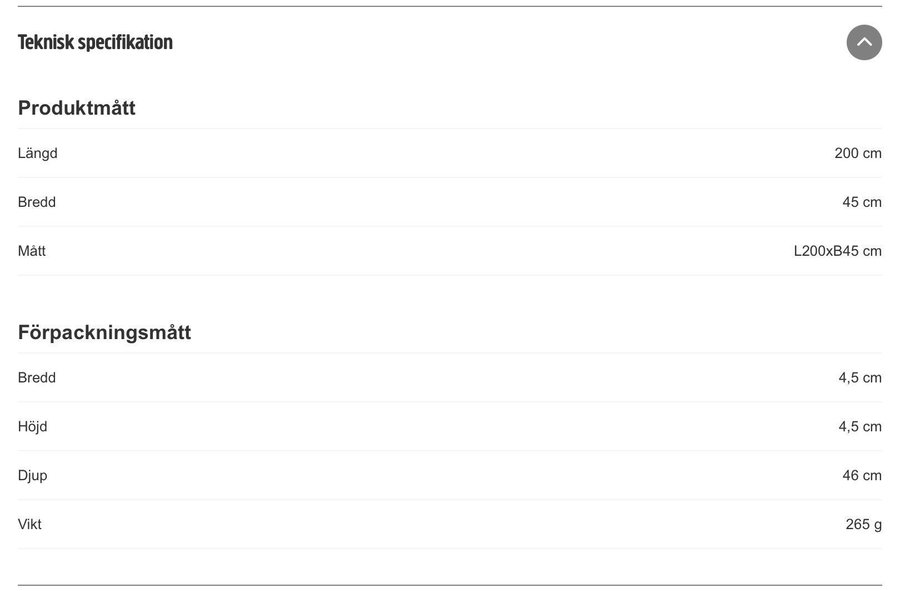Click the Djup label
Image resolution: width=900 pixels, height=591 pixels.
tap(33, 476)
